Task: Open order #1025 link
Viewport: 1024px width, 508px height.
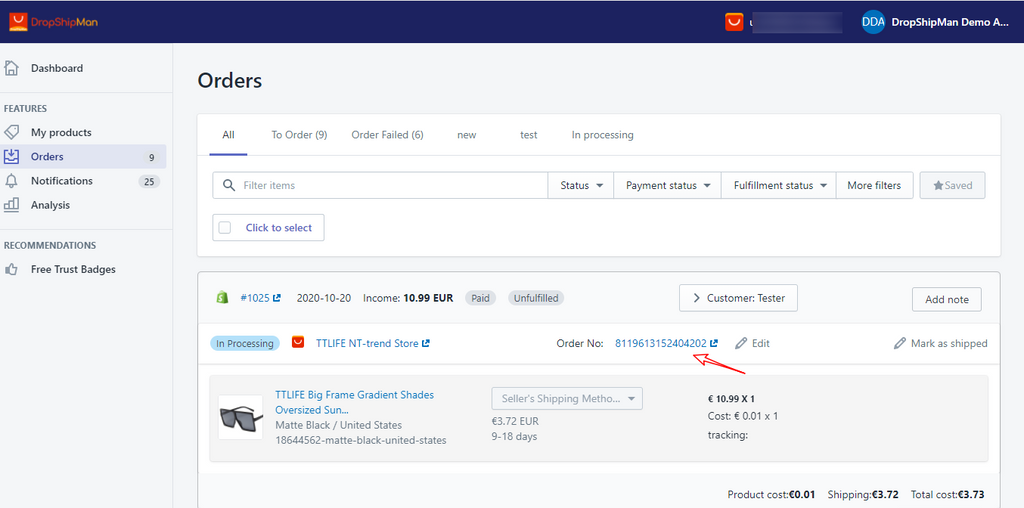Action: tap(255, 298)
